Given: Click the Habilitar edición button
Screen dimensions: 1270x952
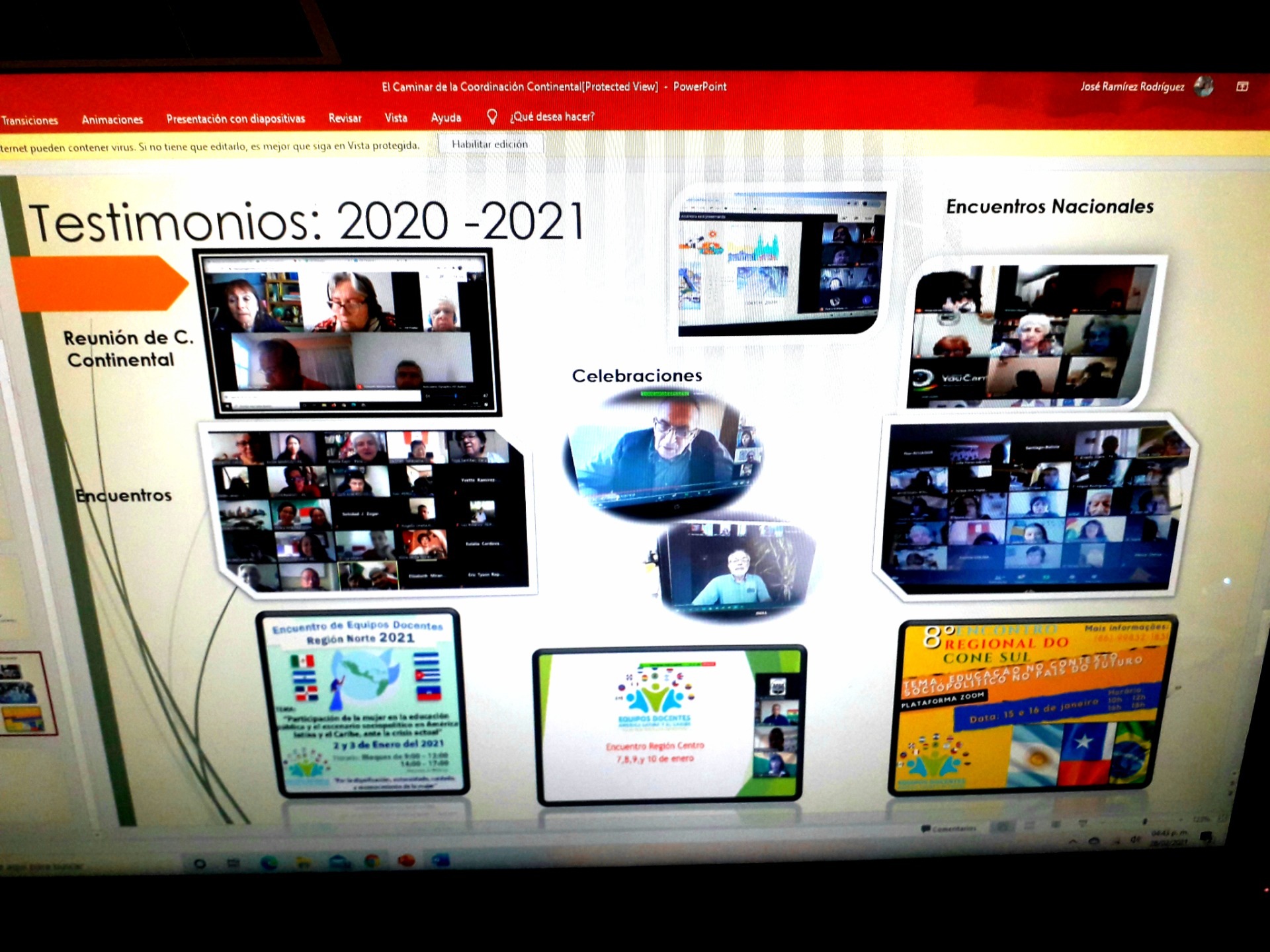Looking at the screenshot, I should tap(489, 144).
